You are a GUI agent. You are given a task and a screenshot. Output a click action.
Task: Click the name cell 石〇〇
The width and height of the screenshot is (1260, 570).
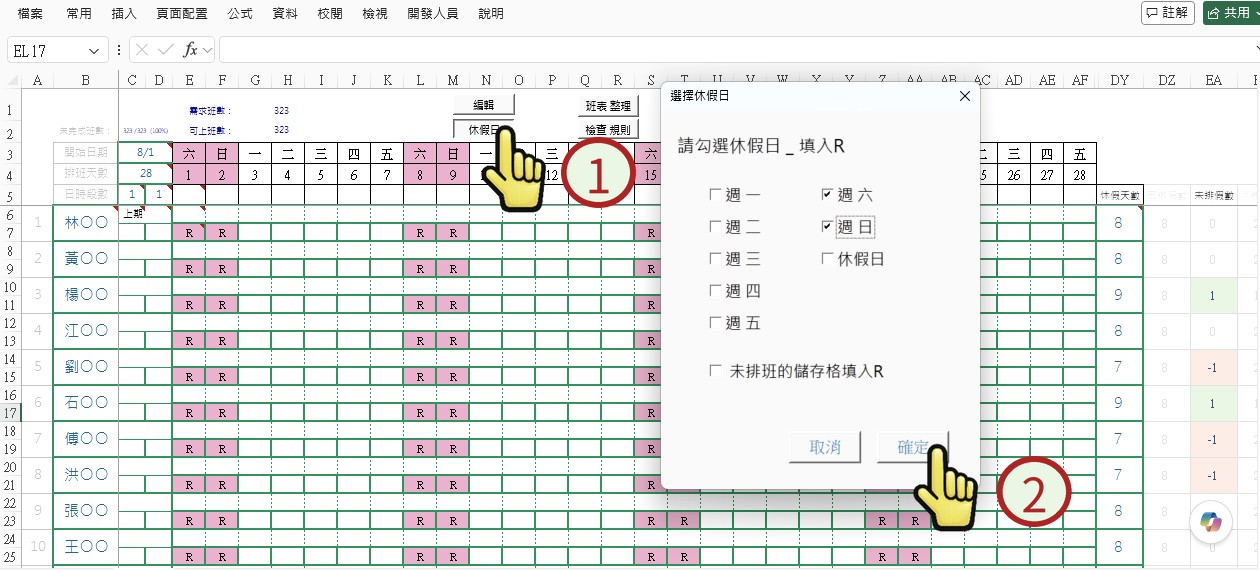[x=85, y=402]
